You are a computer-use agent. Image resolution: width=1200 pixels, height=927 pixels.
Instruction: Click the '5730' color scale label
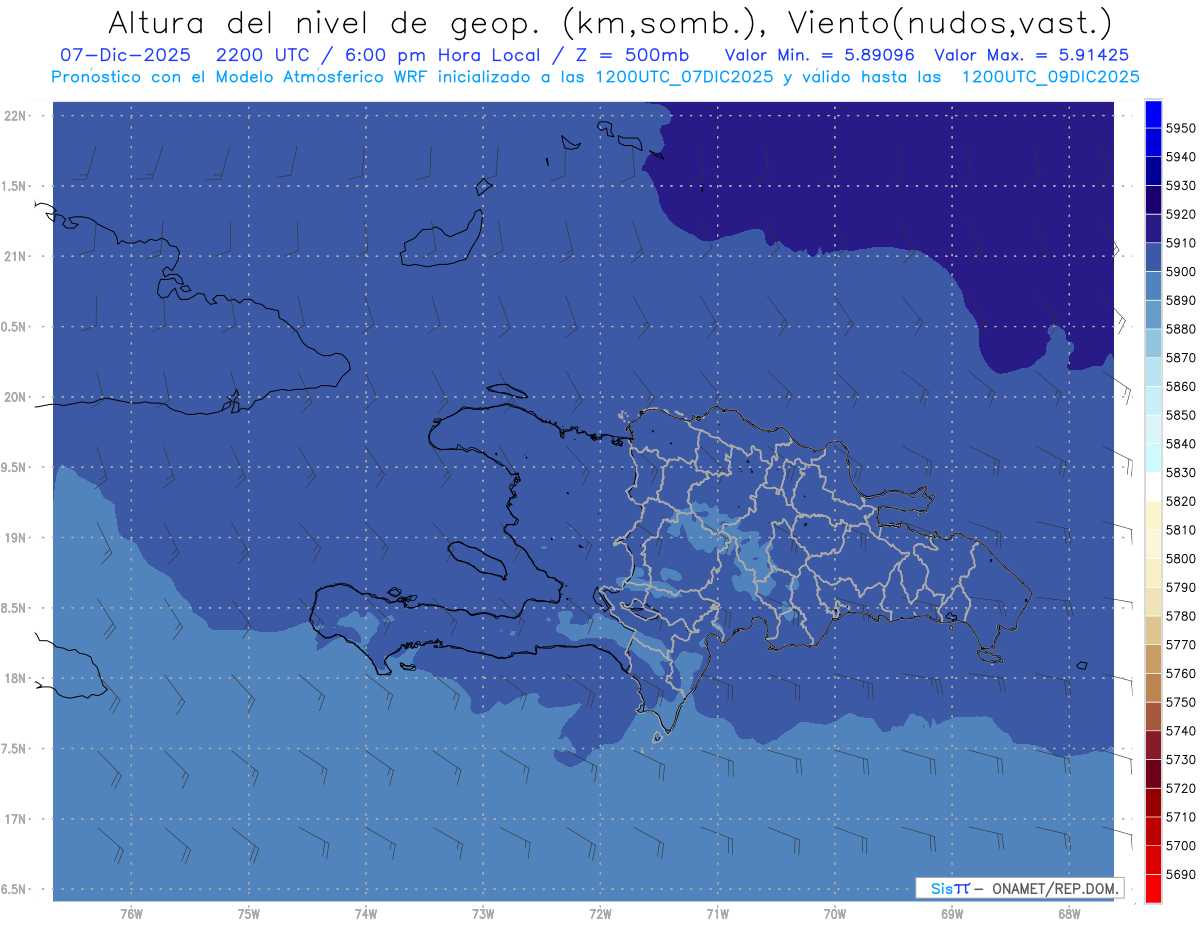coord(1181,760)
